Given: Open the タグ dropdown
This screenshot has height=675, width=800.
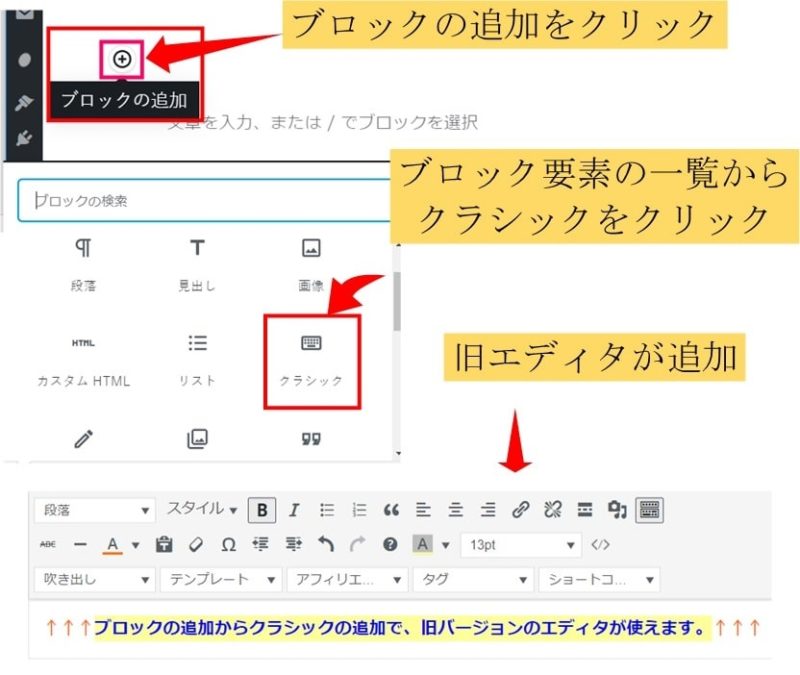Looking at the screenshot, I should 473,580.
